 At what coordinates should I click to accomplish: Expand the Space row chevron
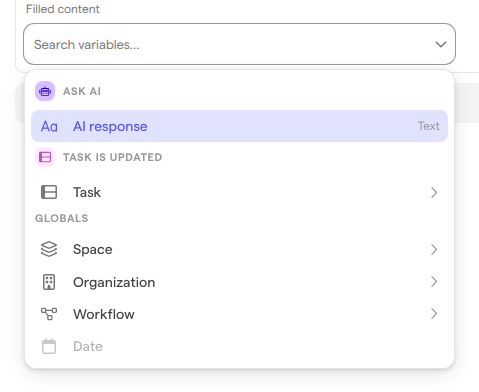coord(434,249)
